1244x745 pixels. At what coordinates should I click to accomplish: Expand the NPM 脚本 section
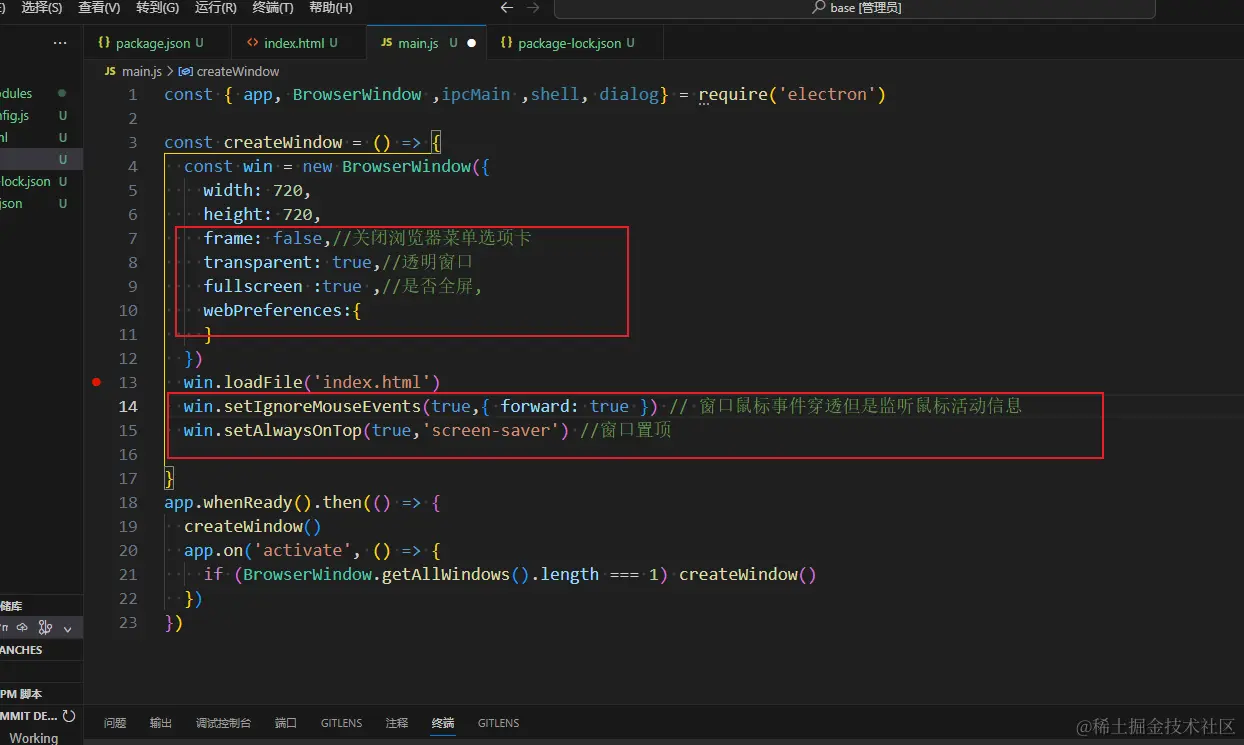[x=41, y=694]
